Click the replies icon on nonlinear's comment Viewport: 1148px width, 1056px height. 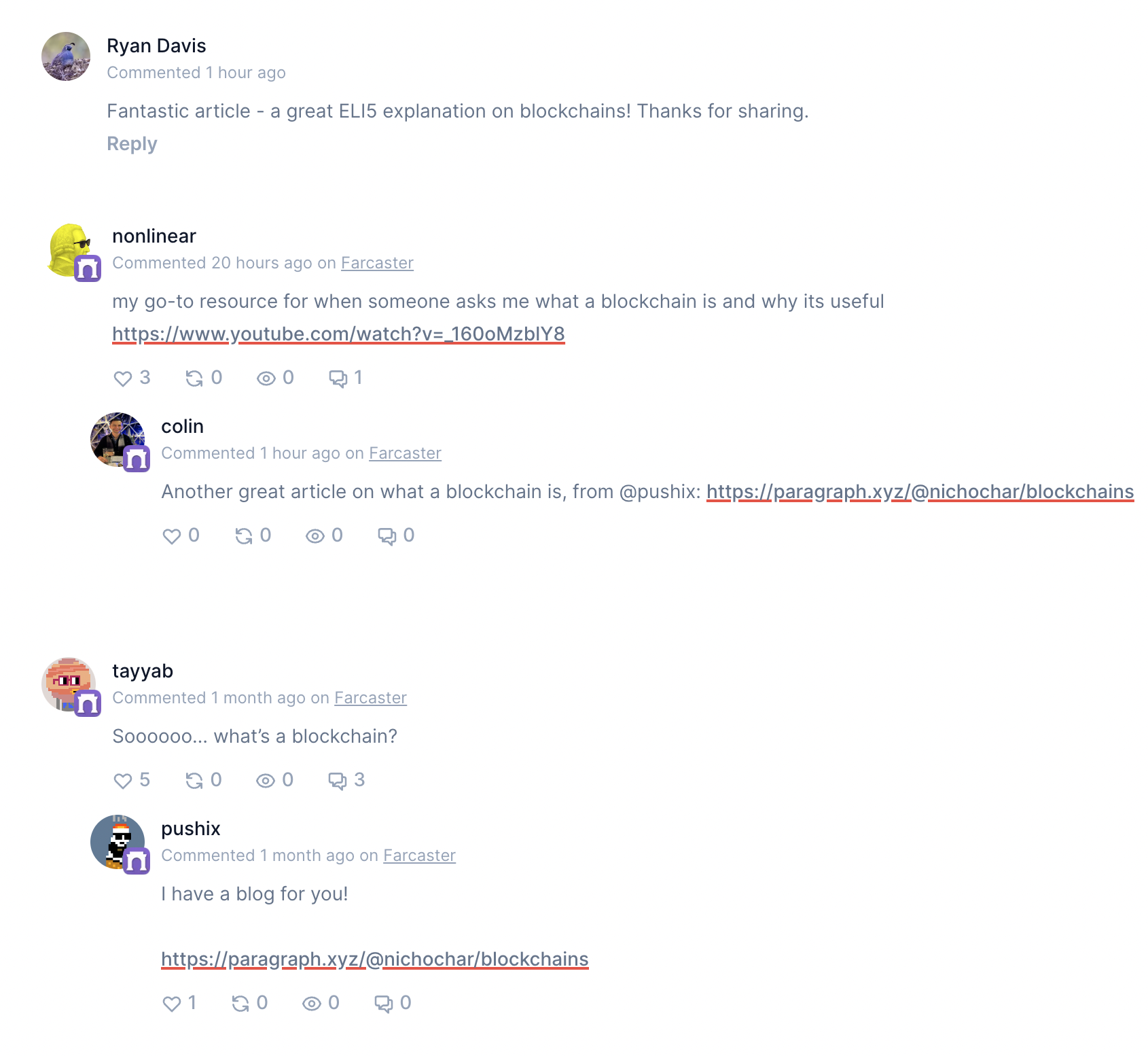coord(338,379)
